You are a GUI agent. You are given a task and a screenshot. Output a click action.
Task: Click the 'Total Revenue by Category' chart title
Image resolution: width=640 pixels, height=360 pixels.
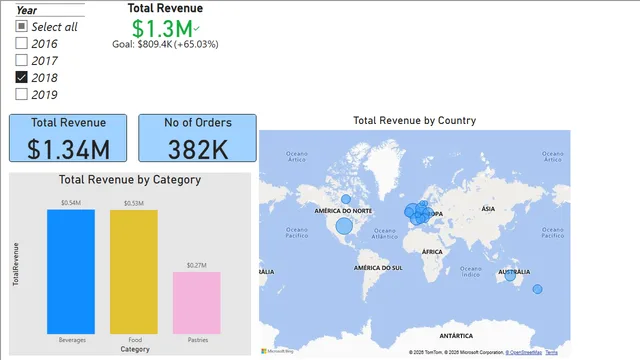pos(130,180)
